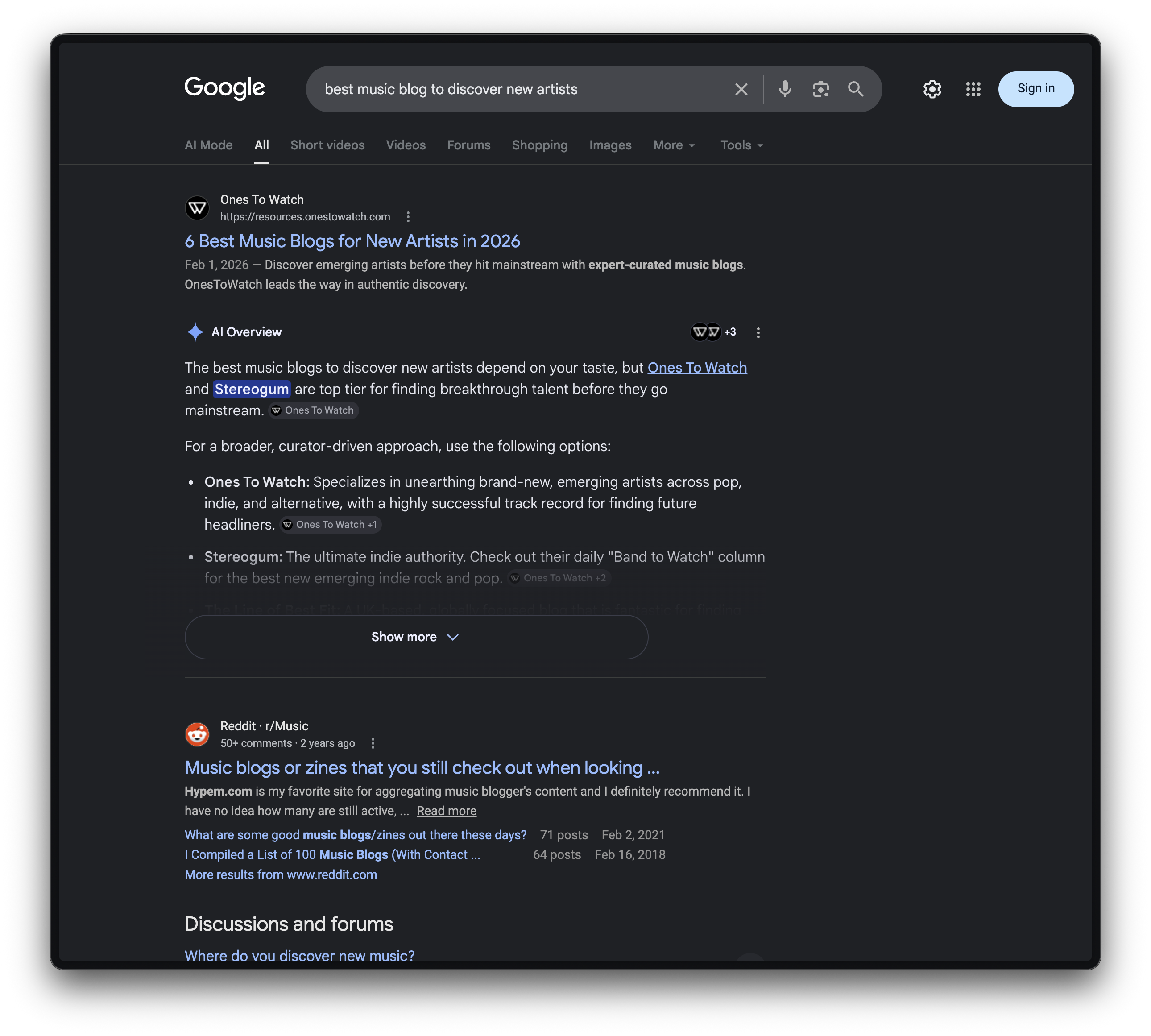This screenshot has width=1151, height=1036.
Task: Select the All results tab
Action: tap(261, 145)
